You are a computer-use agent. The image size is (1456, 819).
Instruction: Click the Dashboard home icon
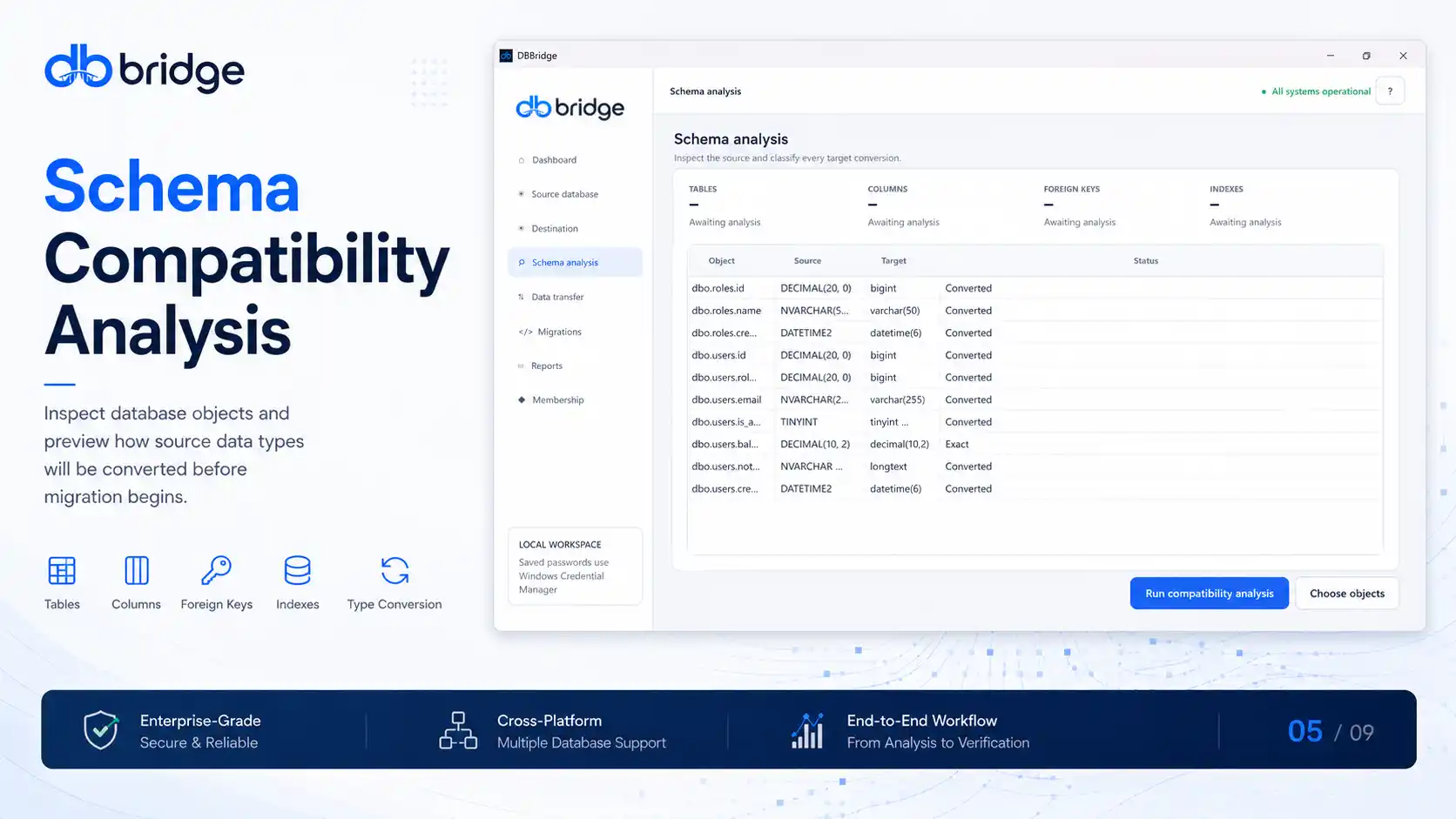(522, 160)
